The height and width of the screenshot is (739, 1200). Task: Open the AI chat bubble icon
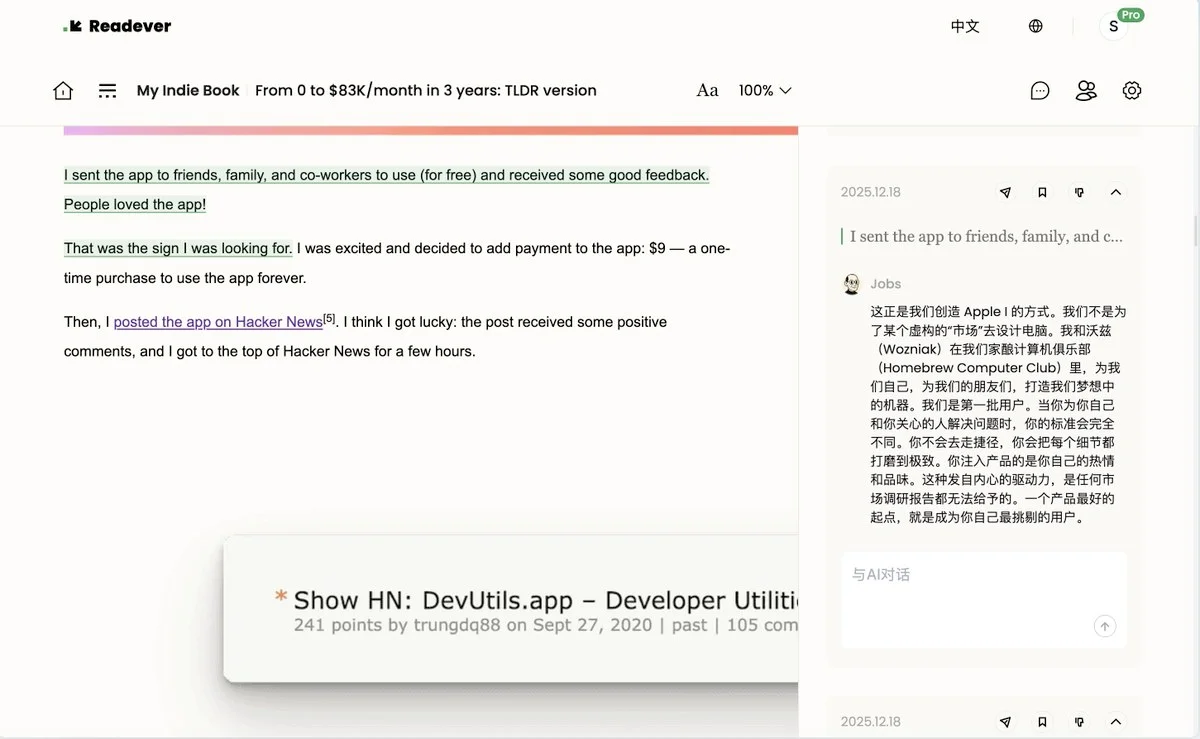pyautogui.click(x=1040, y=91)
